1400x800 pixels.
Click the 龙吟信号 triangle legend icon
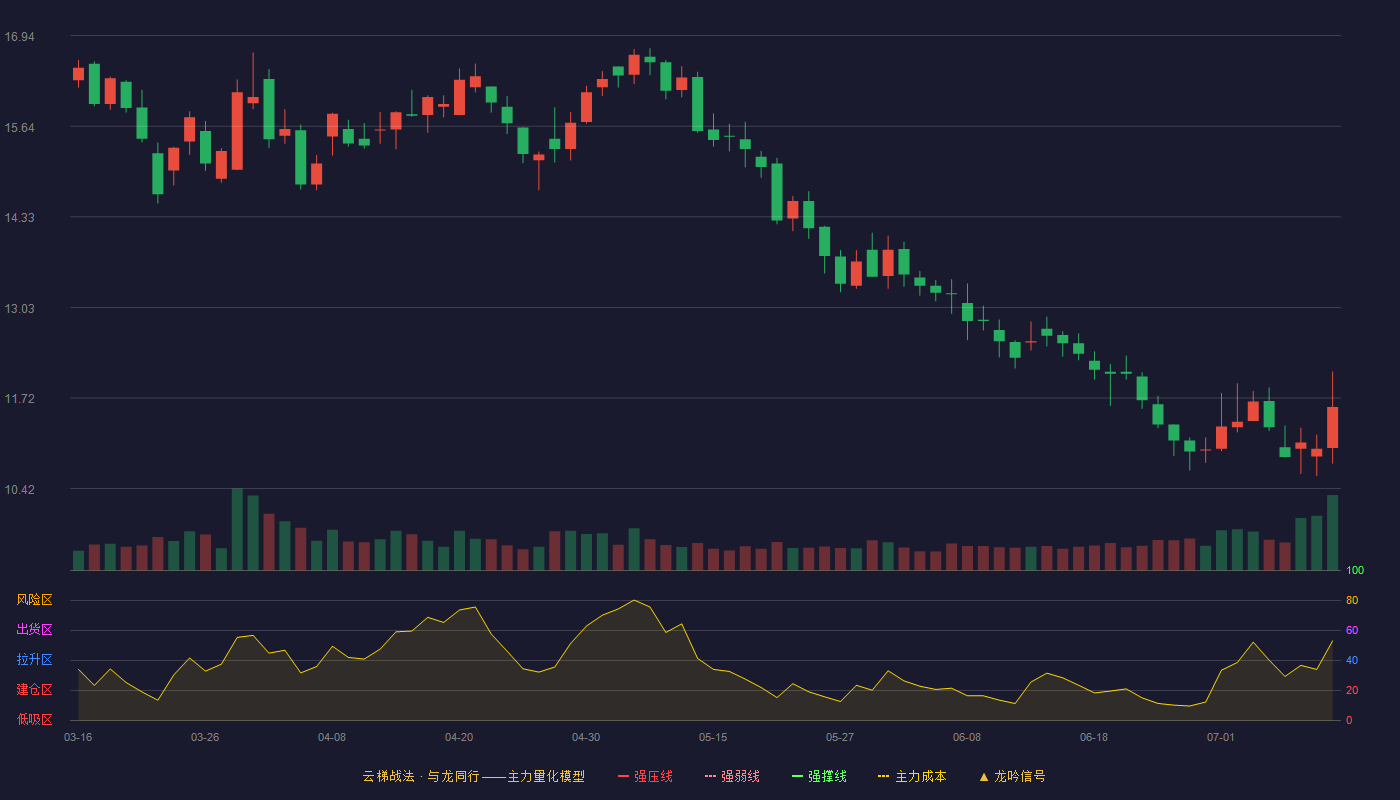coord(984,776)
